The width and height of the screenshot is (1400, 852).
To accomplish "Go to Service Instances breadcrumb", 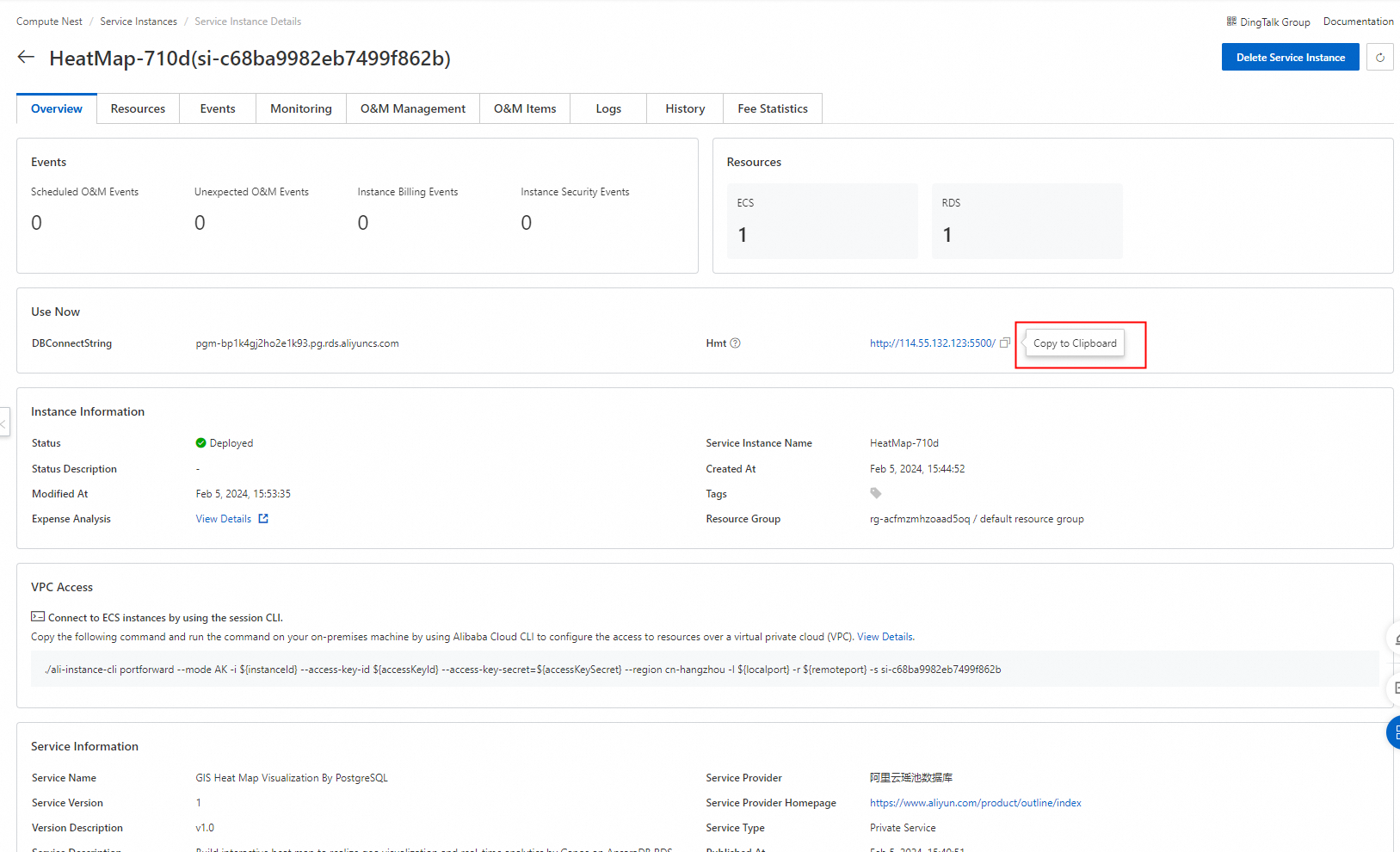I will (x=139, y=22).
